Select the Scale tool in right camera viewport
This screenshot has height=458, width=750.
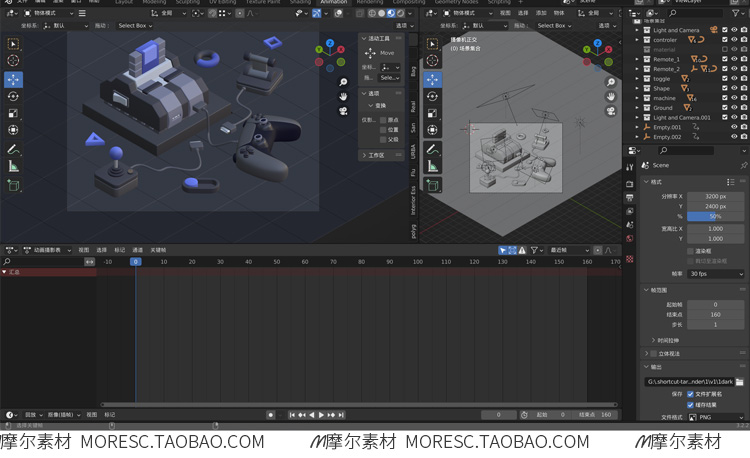coord(432,113)
